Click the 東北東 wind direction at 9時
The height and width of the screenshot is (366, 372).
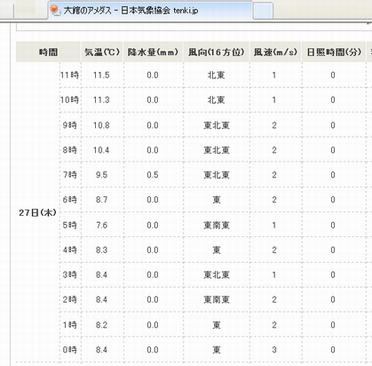point(217,125)
